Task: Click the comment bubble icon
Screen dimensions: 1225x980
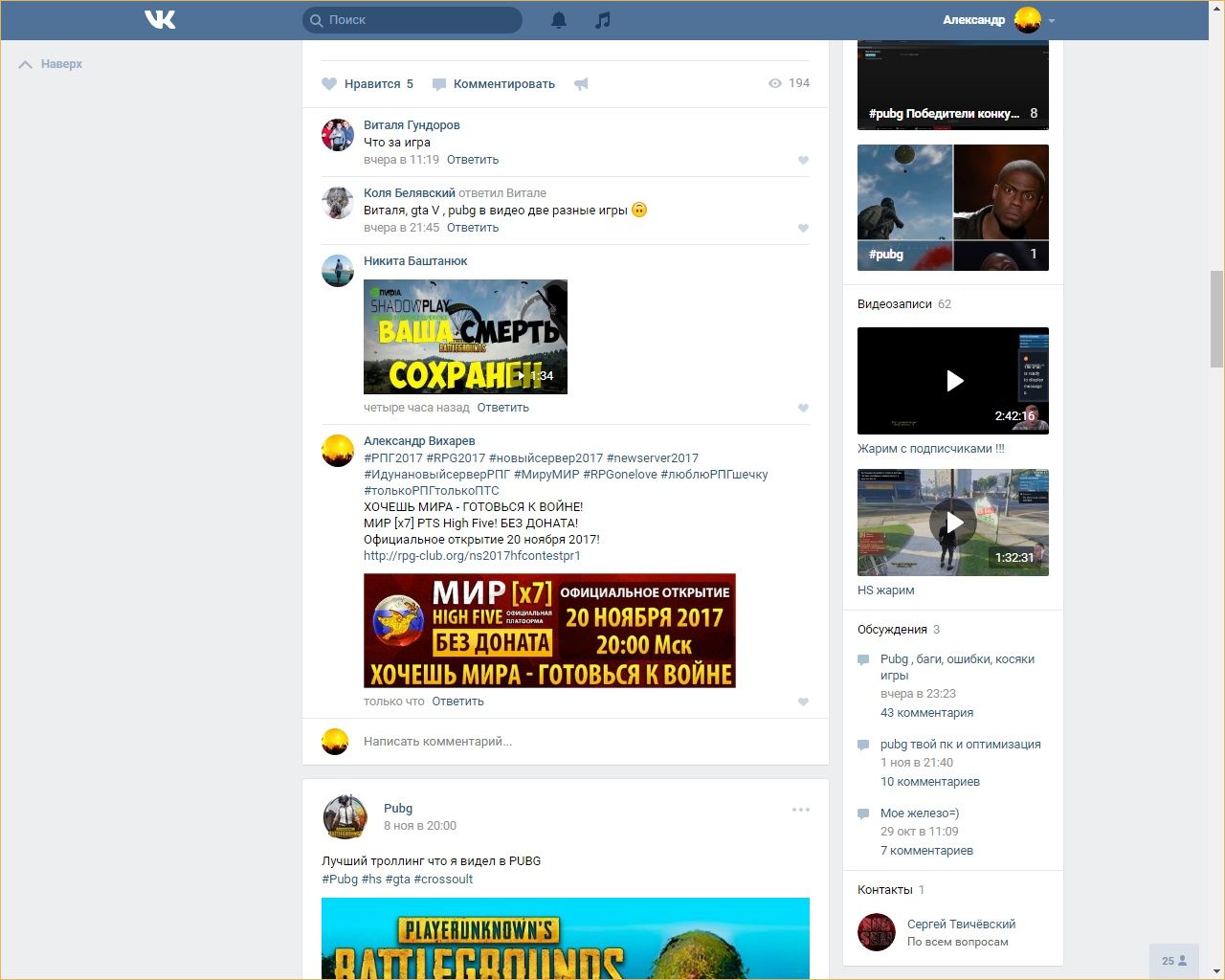Action: coord(439,84)
